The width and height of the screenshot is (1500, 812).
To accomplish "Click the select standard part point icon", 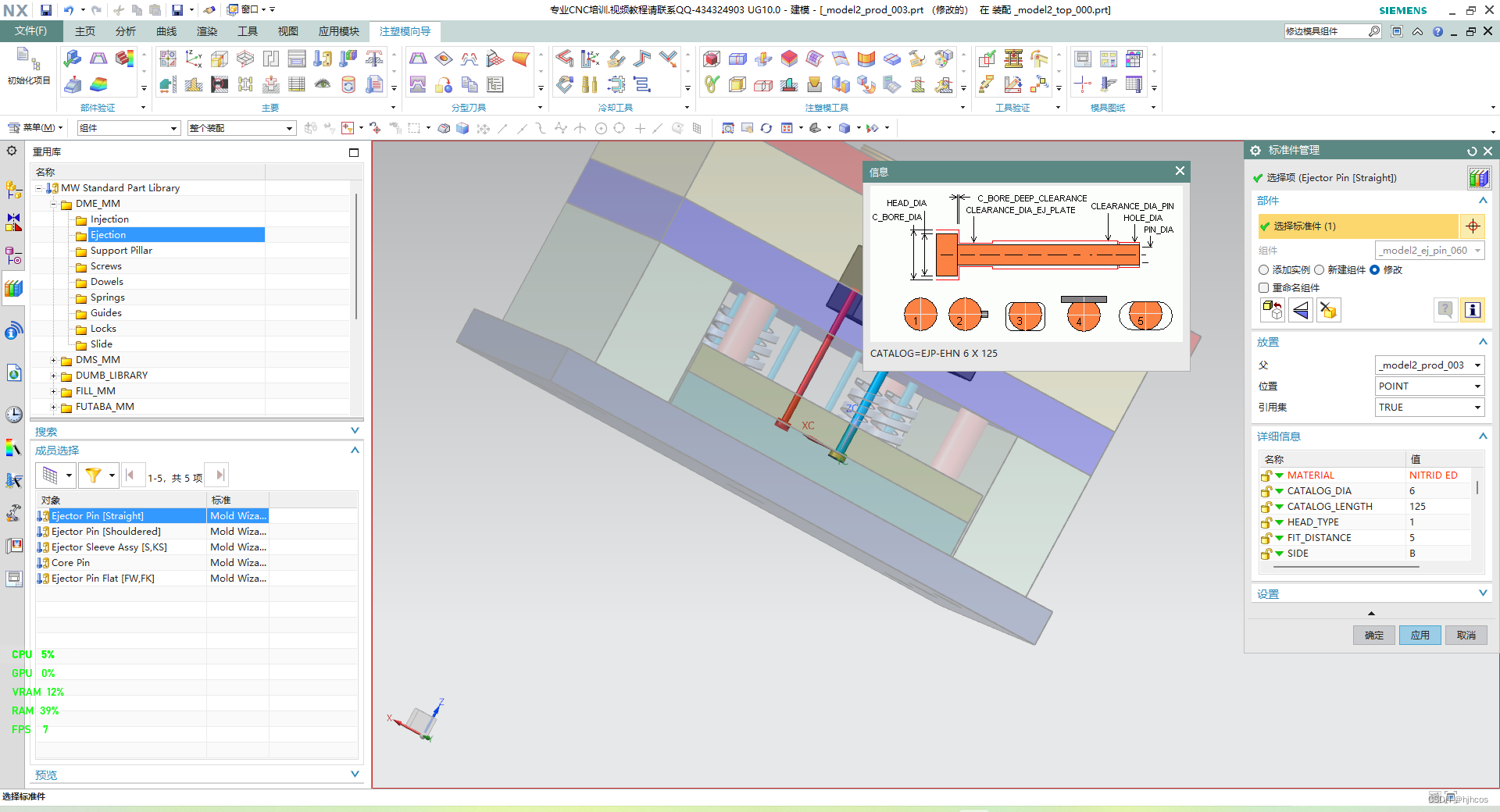I will 1473,226.
